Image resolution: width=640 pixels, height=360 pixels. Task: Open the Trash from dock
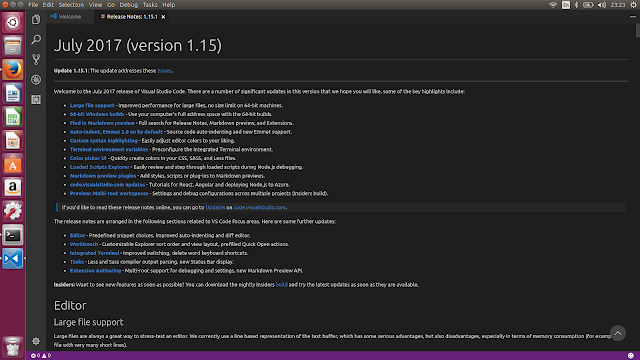tap(13, 347)
